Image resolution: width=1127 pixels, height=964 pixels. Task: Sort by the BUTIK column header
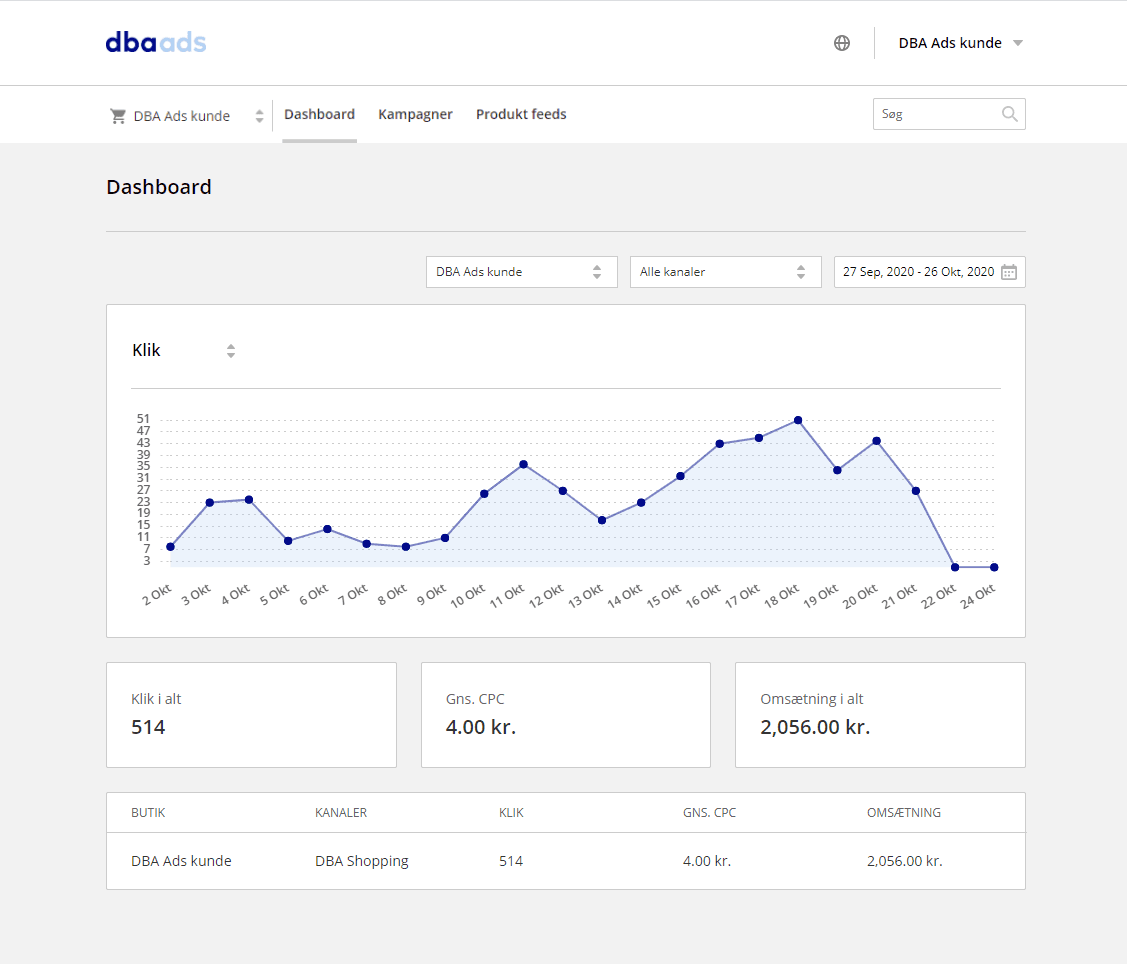coord(148,812)
